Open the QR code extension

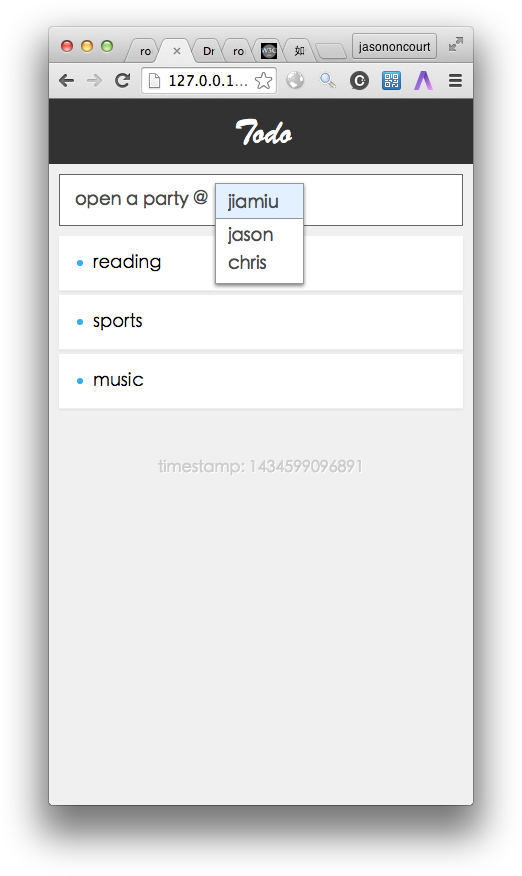click(391, 81)
